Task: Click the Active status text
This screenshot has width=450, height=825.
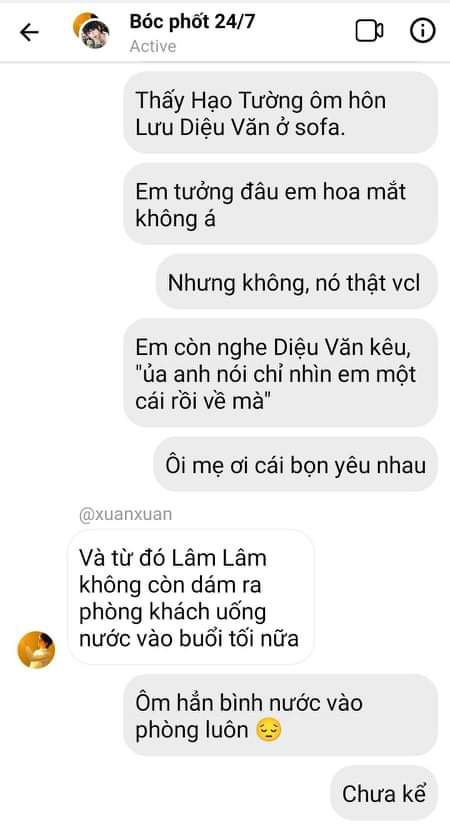Action: [x=153, y=46]
